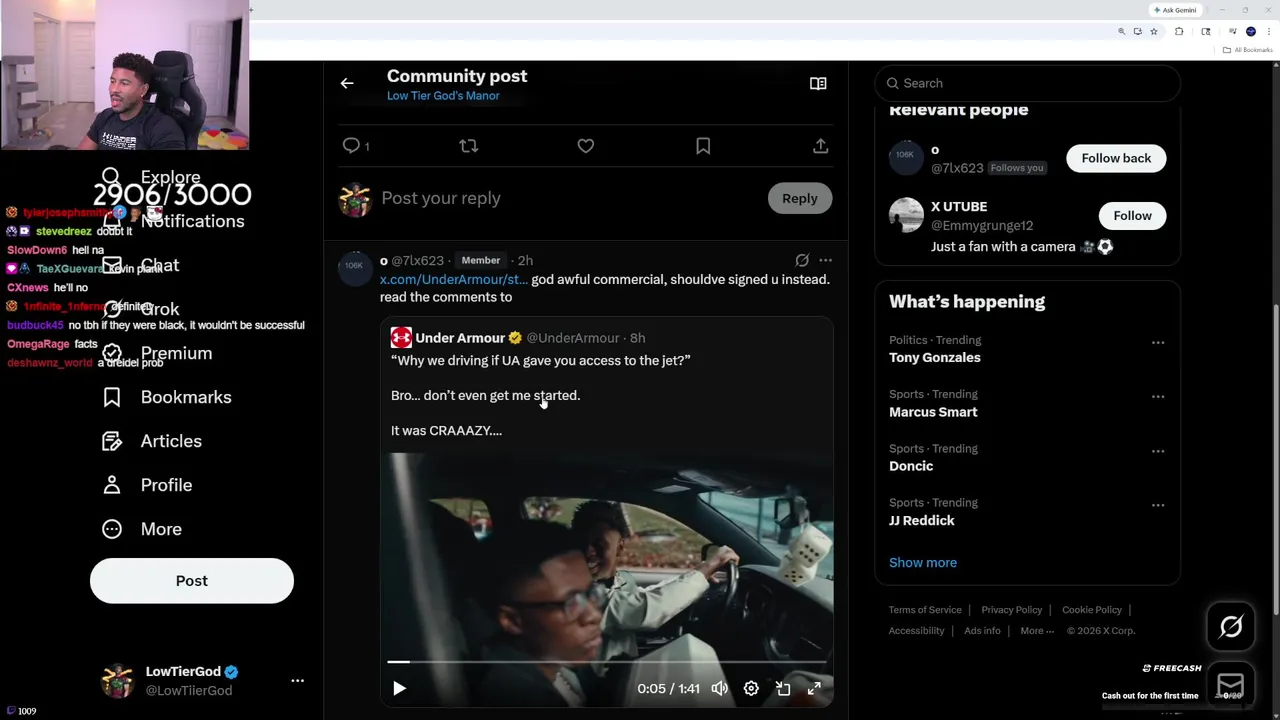Click the LowTierGod account avatar

click(117, 680)
